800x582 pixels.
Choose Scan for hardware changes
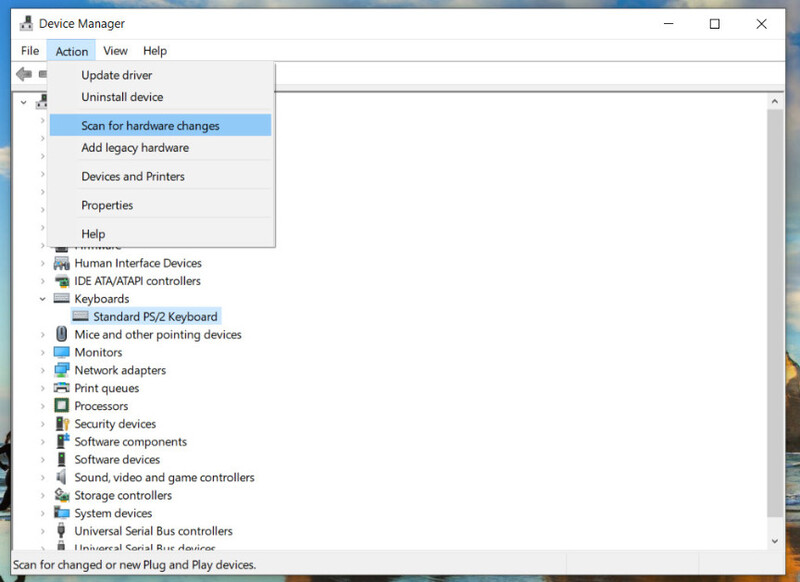pos(160,125)
